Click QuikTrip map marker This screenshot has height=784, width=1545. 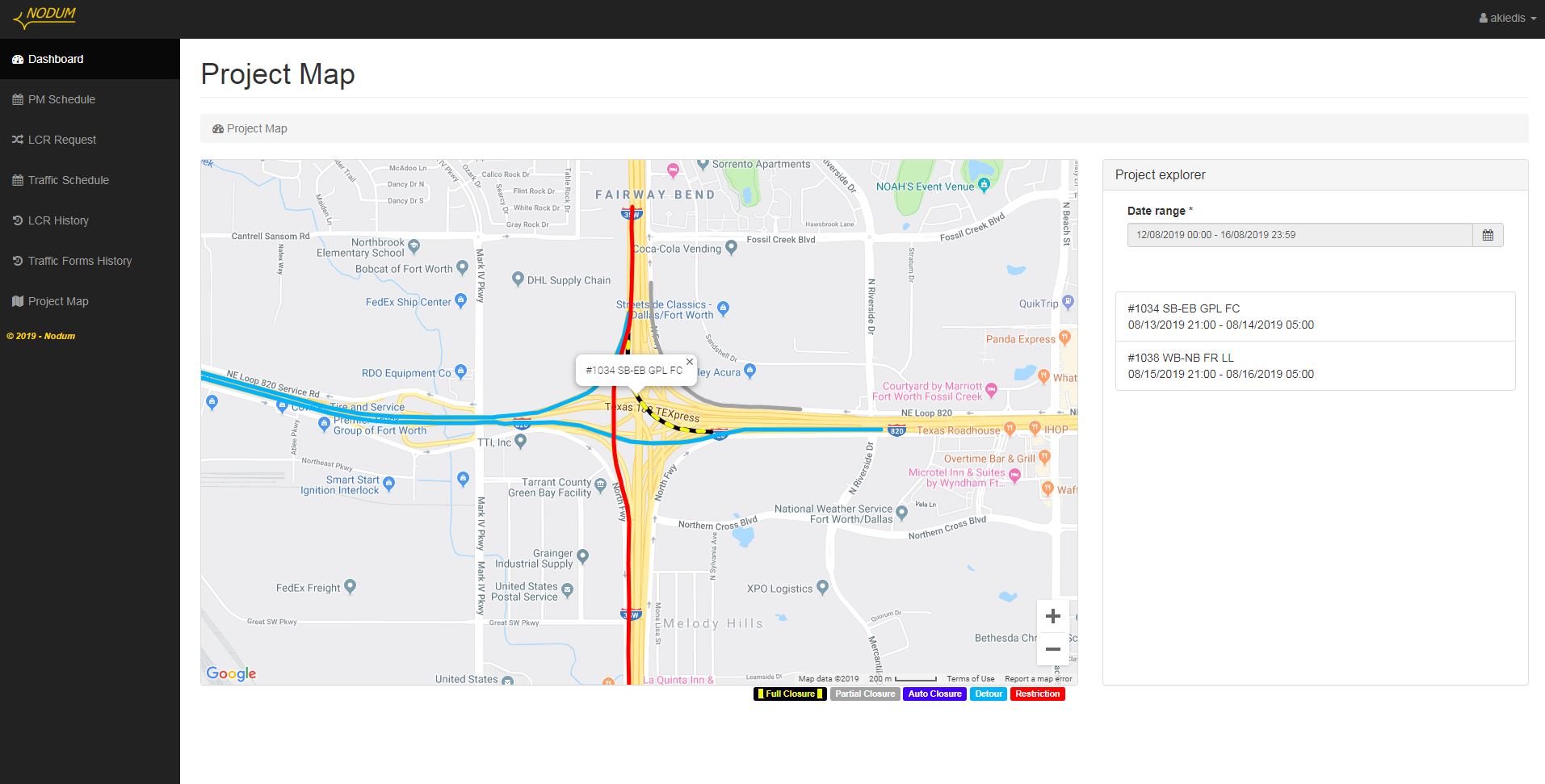click(1068, 303)
